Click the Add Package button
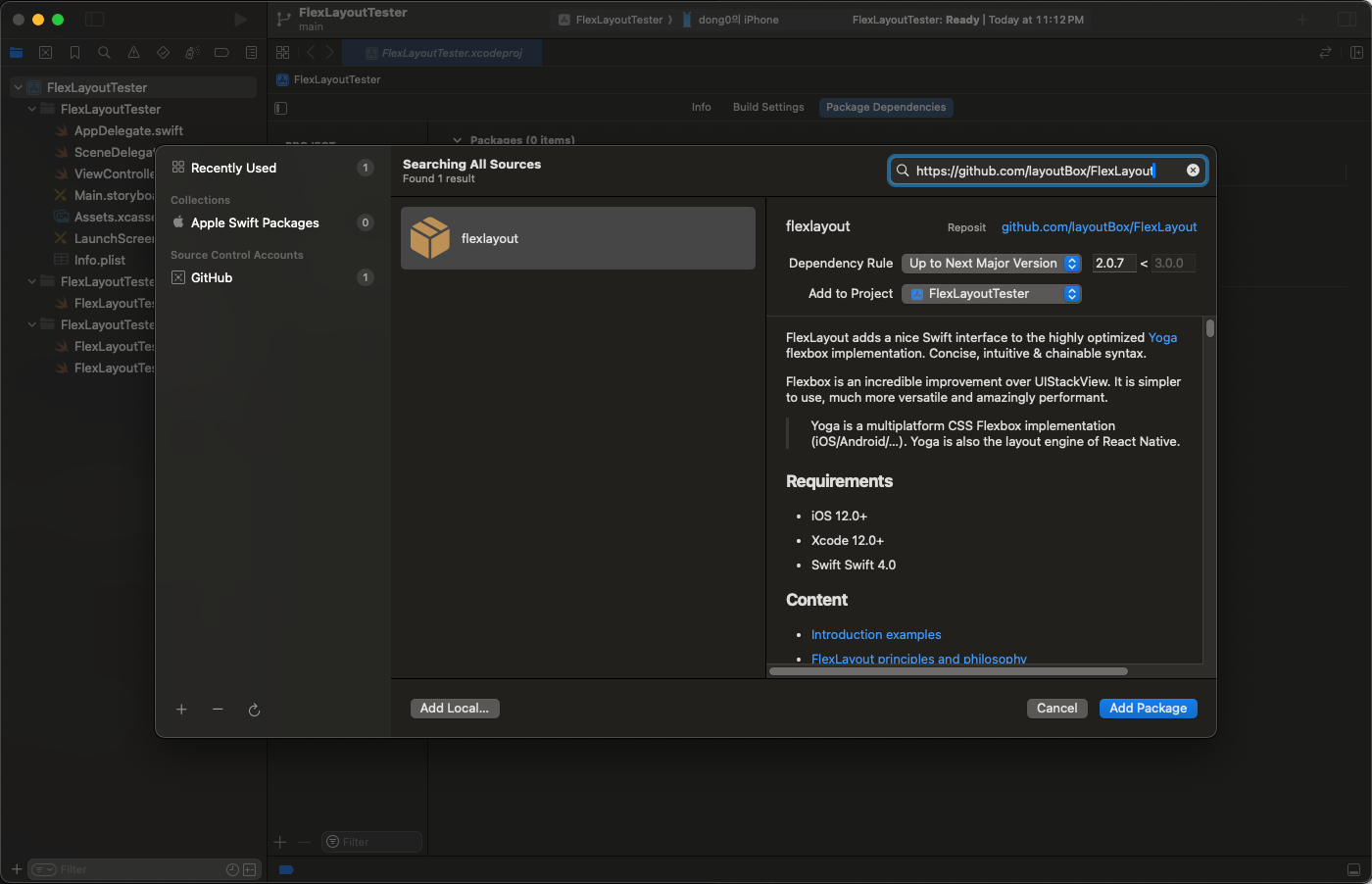 [1148, 709]
